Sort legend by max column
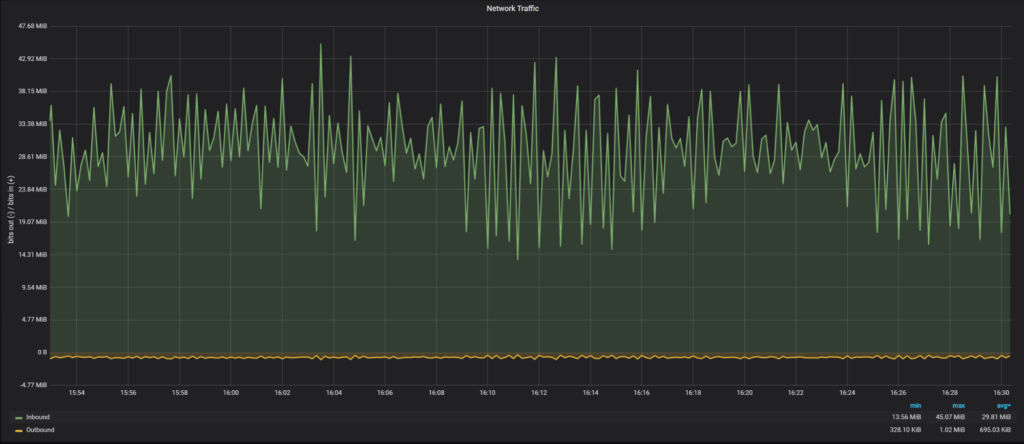The width and height of the screenshot is (1024, 444). point(957,405)
